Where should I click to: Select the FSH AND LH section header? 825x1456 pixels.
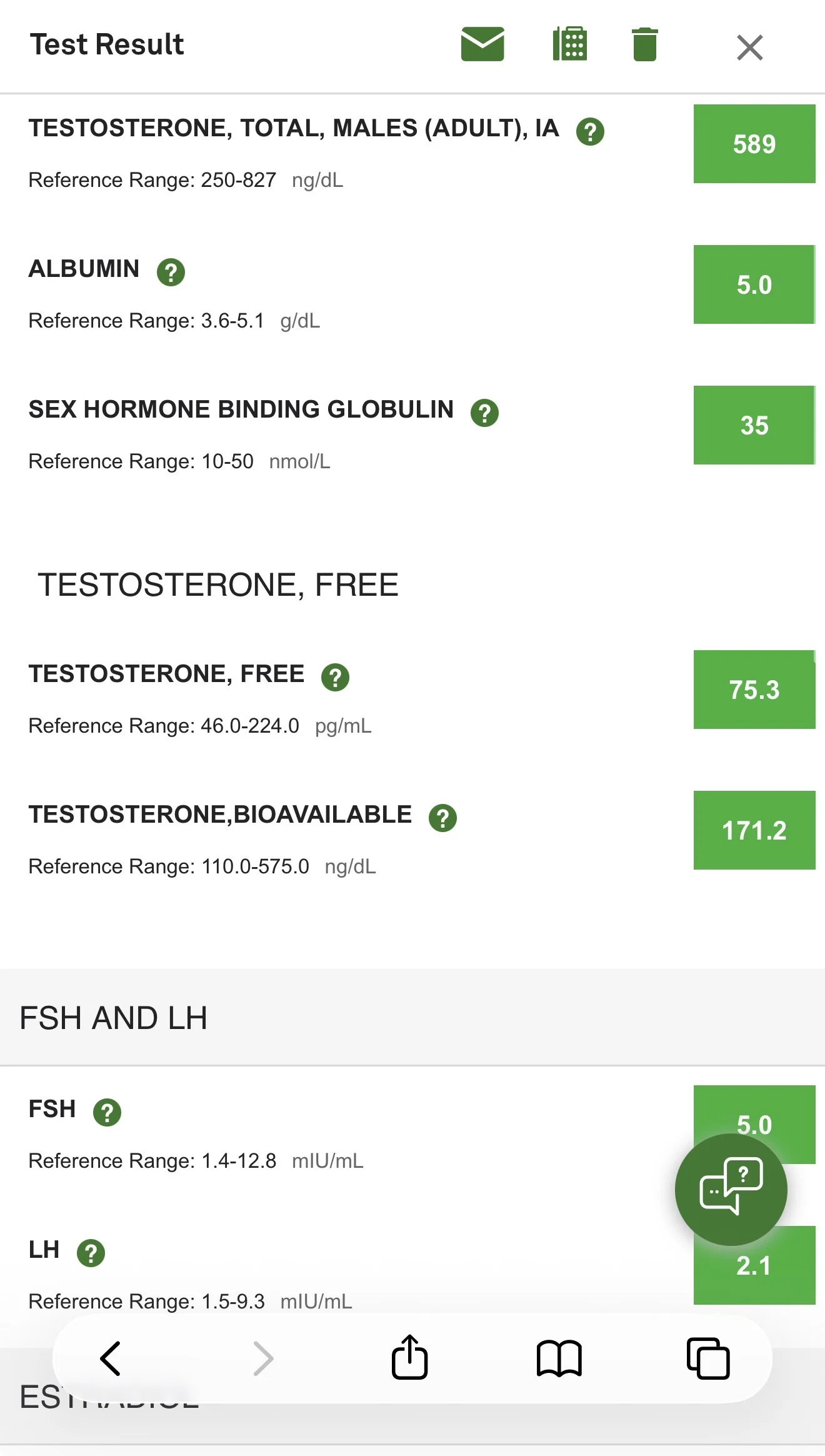(x=113, y=1018)
